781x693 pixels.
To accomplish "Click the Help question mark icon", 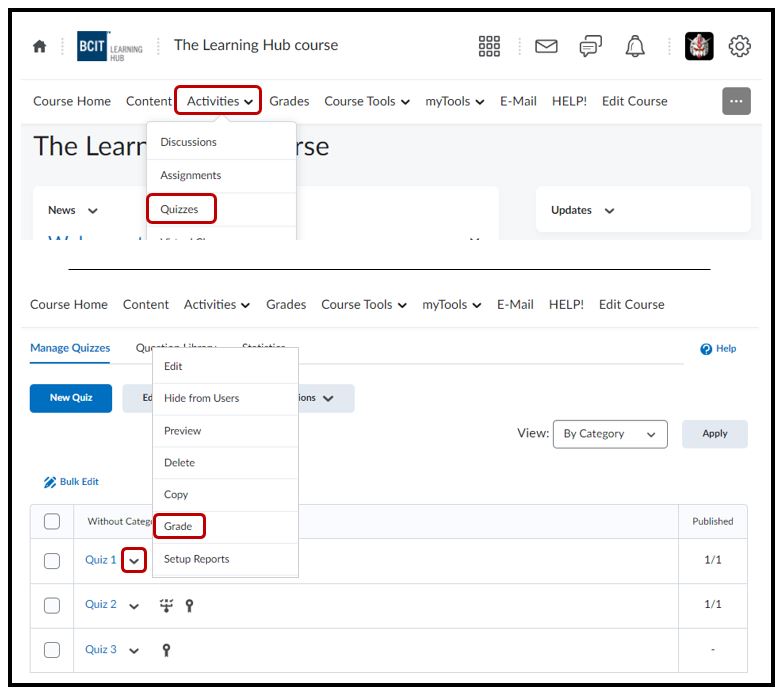I will tap(706, 349).
